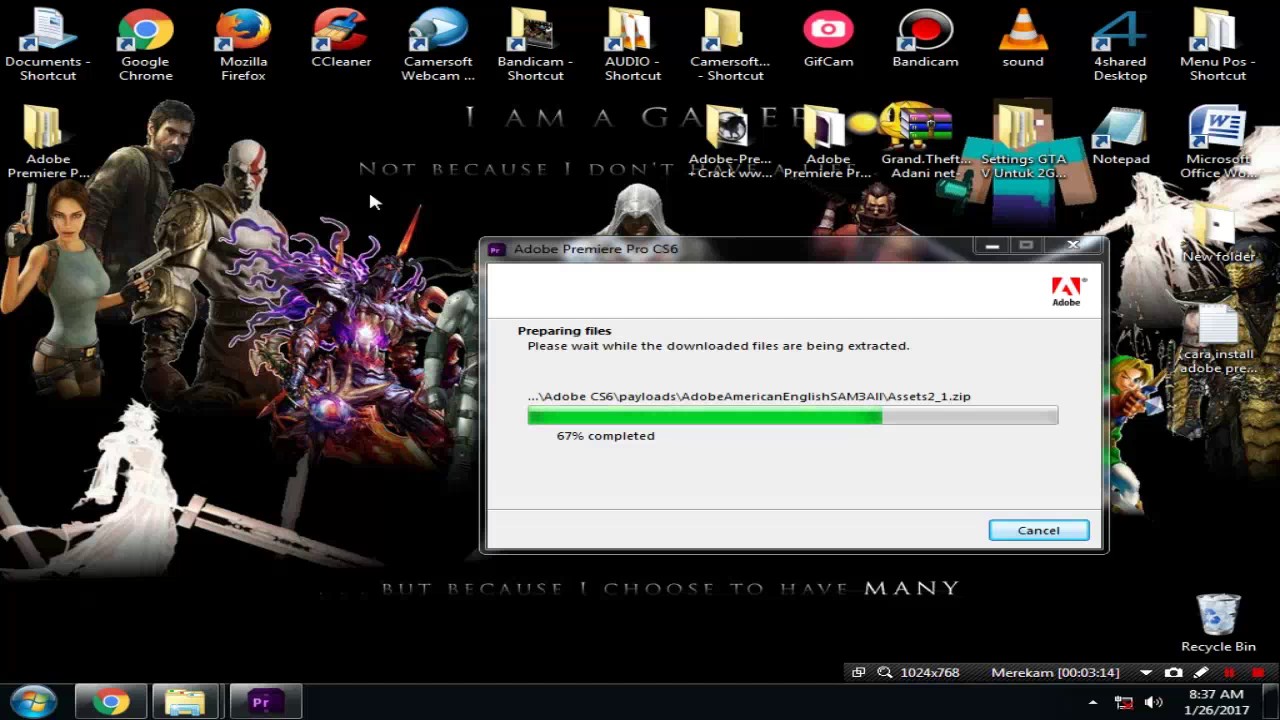Select the Settings GTA V Untuk 2G folder
Image resolution: width=1280 pixels, height=720 pixels.
click(x=1022, y=142)
